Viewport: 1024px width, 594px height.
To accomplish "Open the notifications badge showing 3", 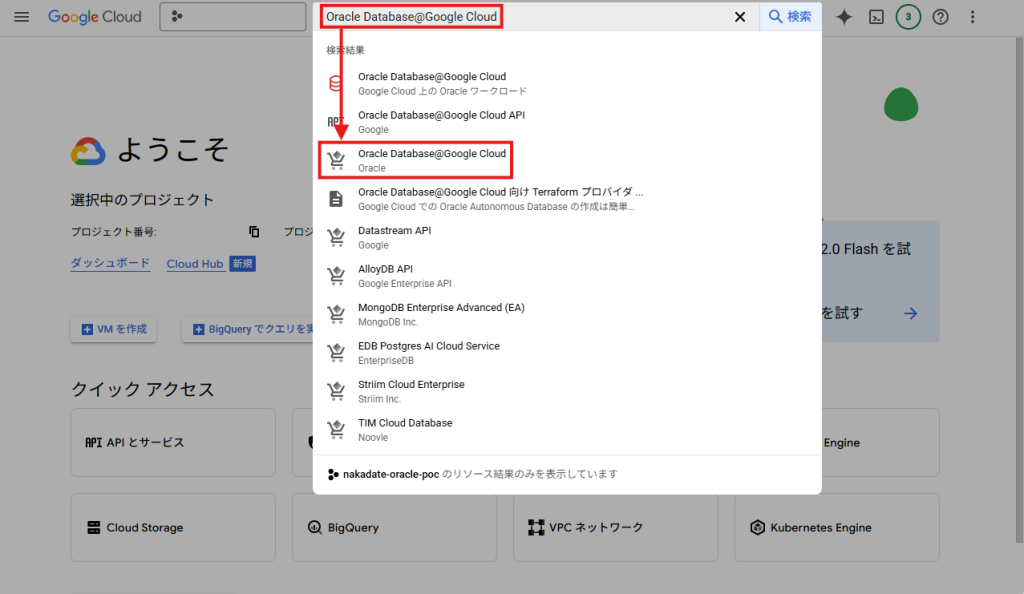I will [x=908, y=17].
